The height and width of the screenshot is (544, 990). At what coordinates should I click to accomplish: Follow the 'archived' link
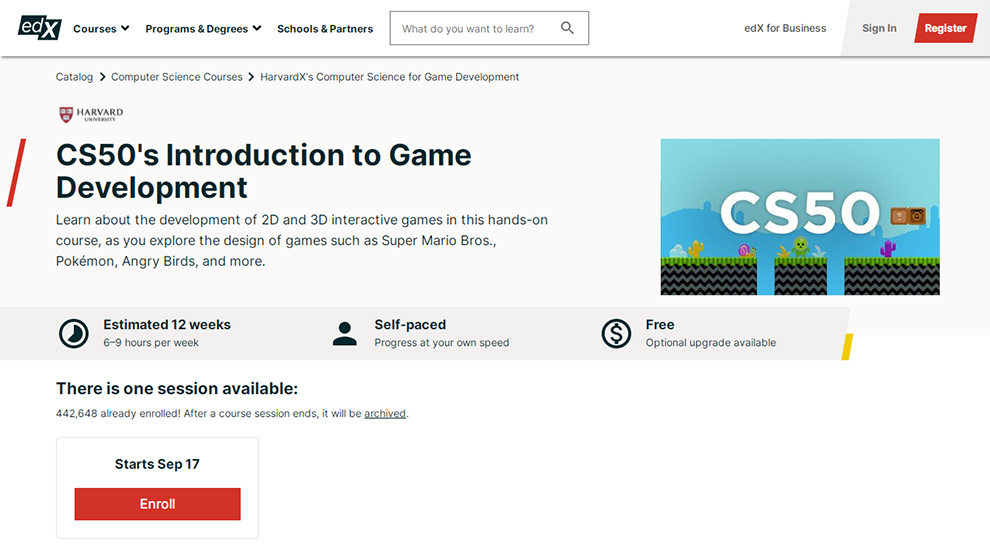coord(385,413)
